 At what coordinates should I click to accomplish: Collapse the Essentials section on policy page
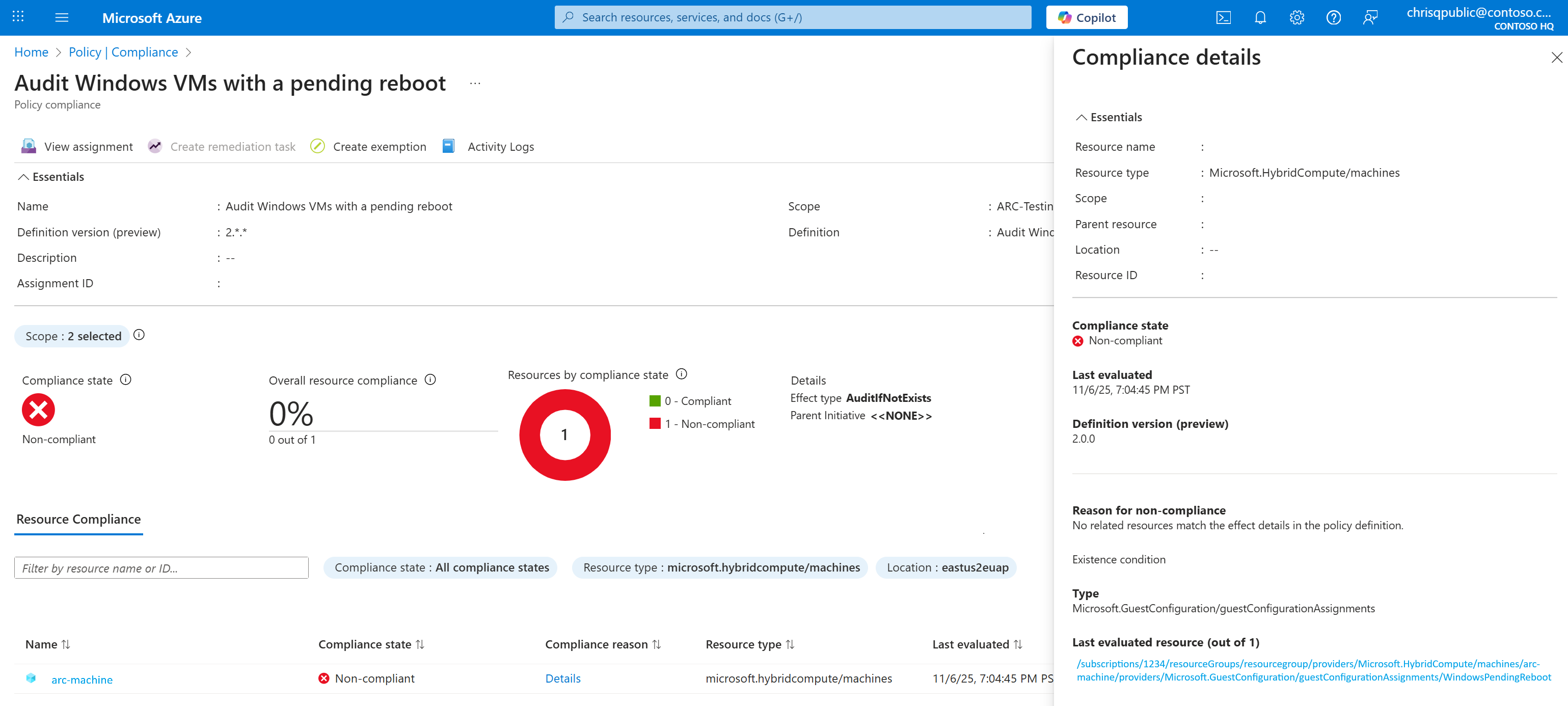tap(51, 177)
